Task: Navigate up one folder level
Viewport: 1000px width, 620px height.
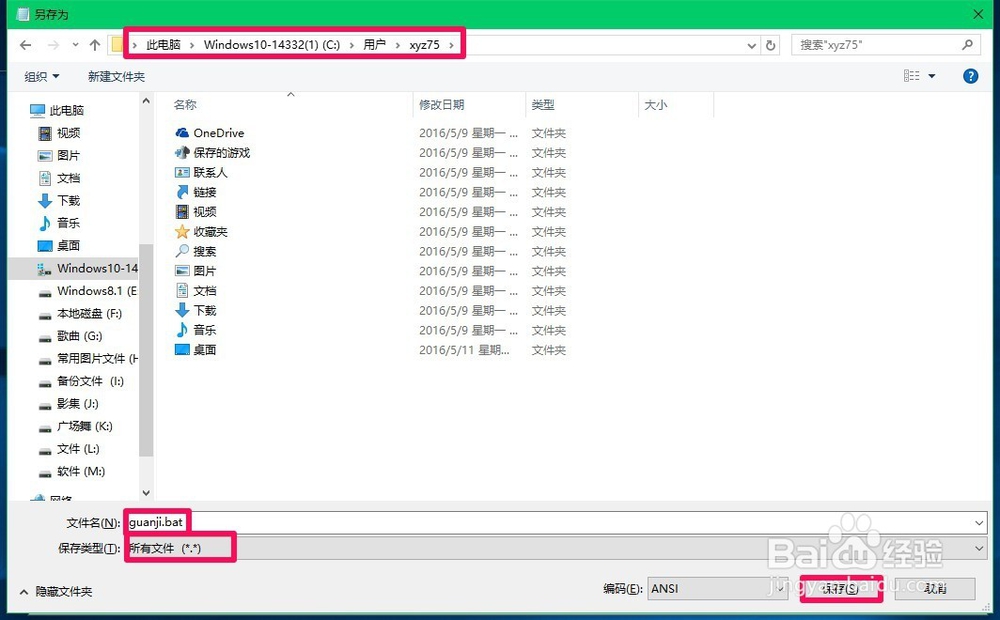Action: click(94, 44)
